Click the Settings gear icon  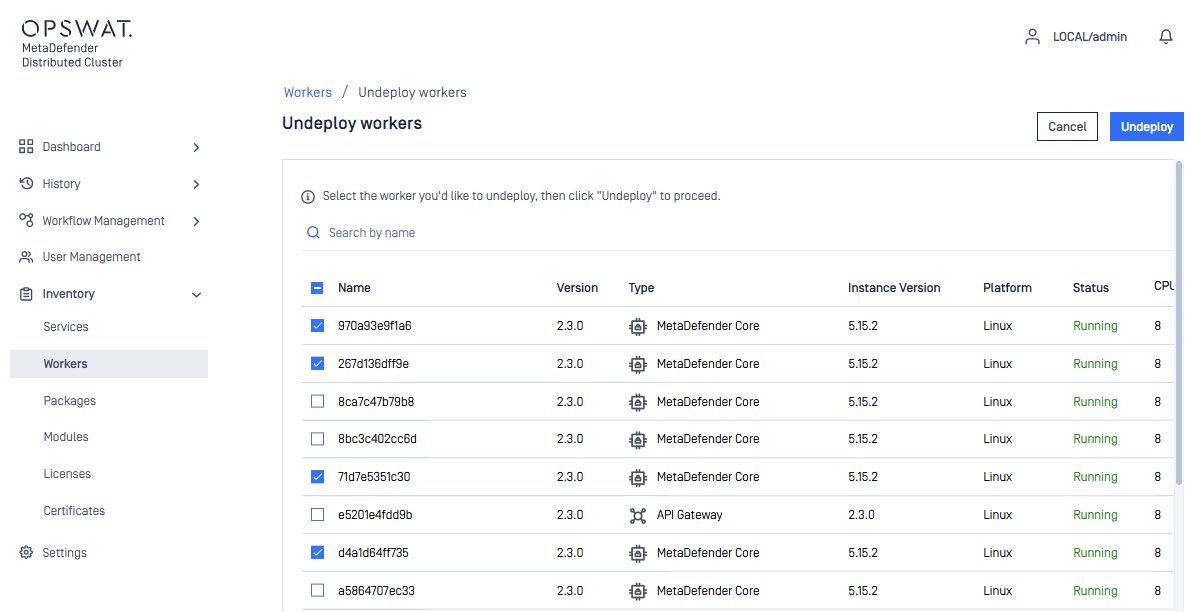[27, 553]
